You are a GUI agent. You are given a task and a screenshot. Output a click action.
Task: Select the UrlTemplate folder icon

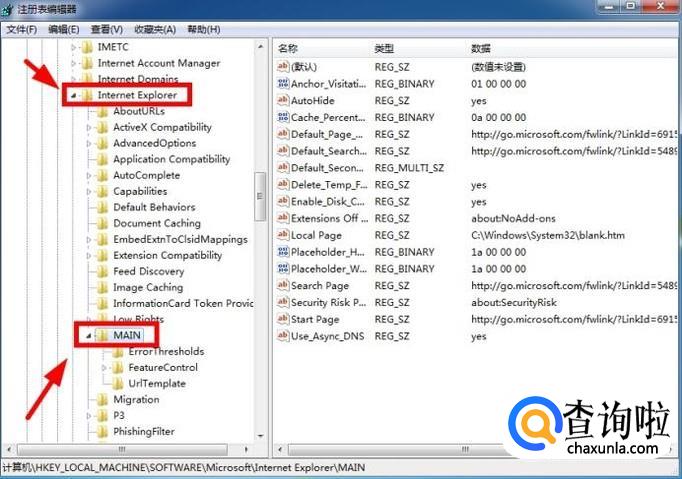click(x=118, y=384)
